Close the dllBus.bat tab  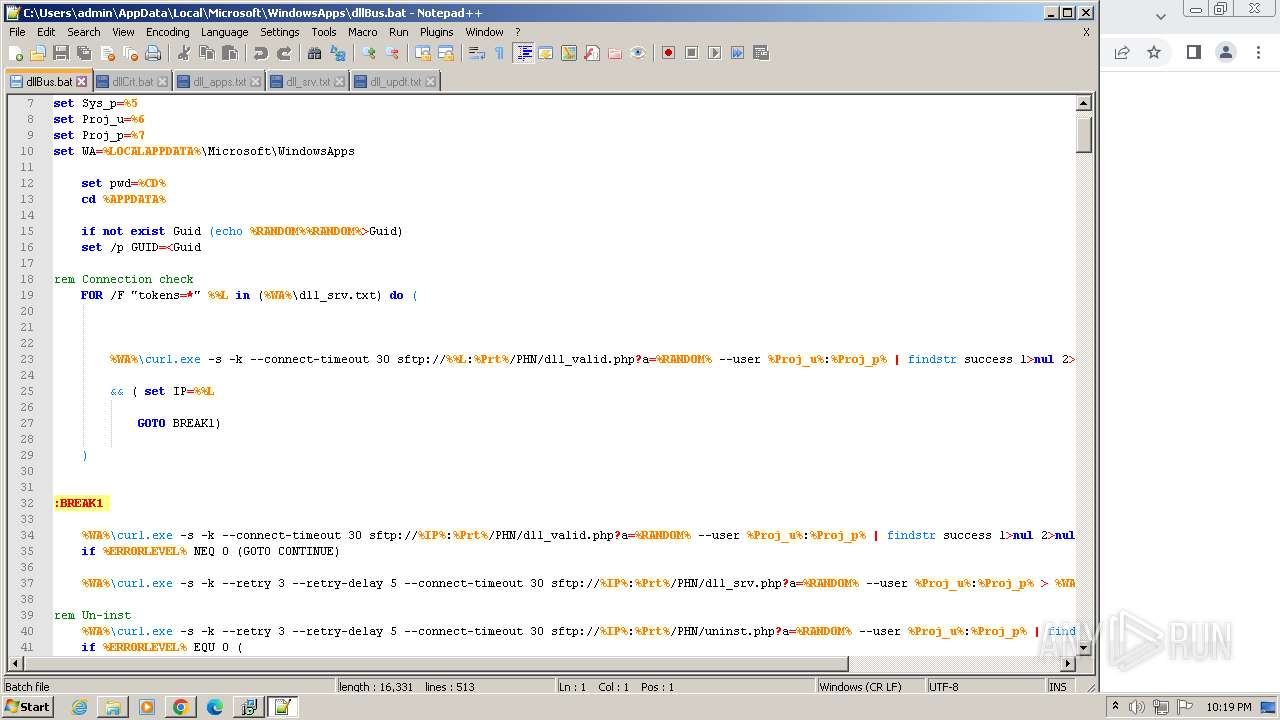point(82,82)
